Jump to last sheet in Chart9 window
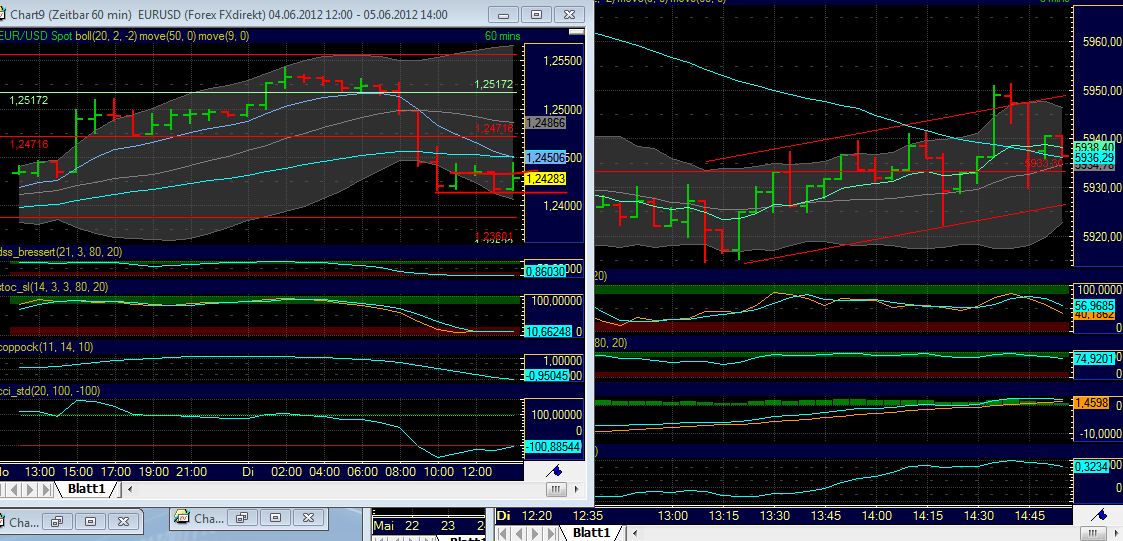 pyautogui.click(x=46, y=489)
